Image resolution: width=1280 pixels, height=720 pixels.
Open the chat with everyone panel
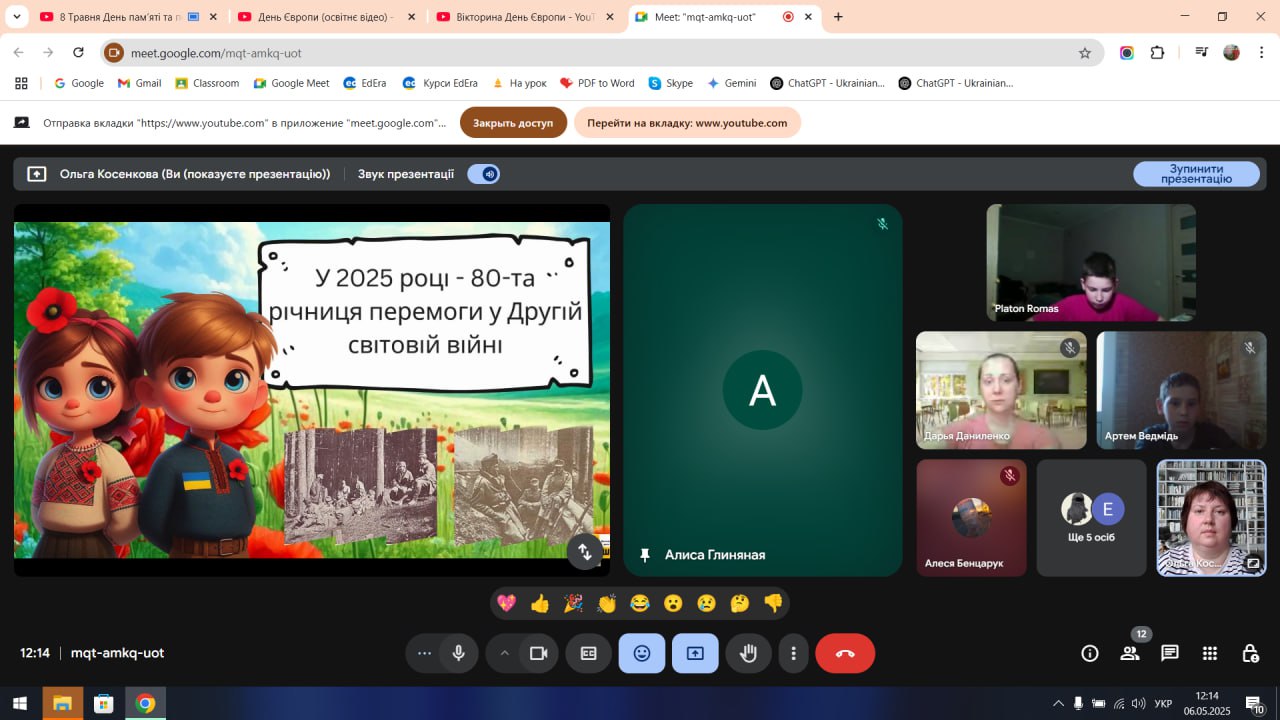coord(1170,653)
